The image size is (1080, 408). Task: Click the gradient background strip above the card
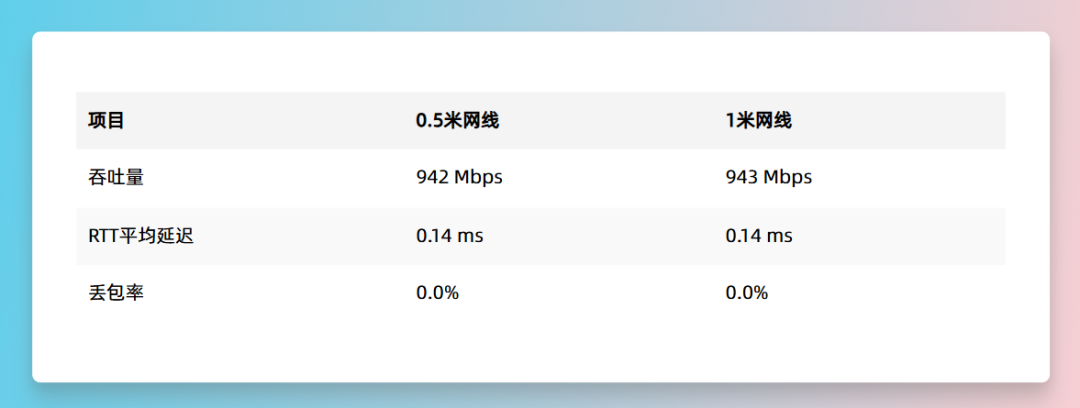coord(540,14)
